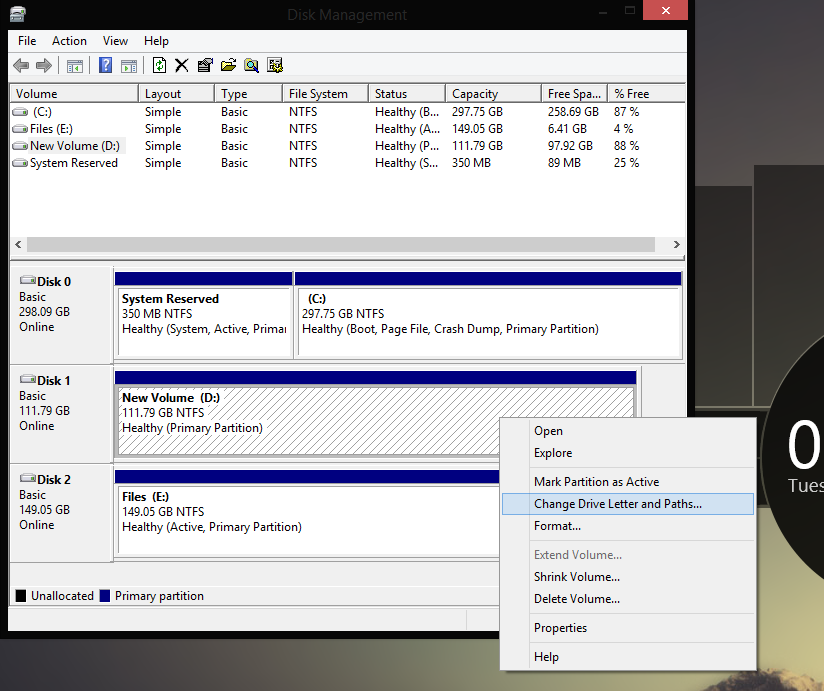Select the System Reserved partition on Disk 0

pos(204,315)
